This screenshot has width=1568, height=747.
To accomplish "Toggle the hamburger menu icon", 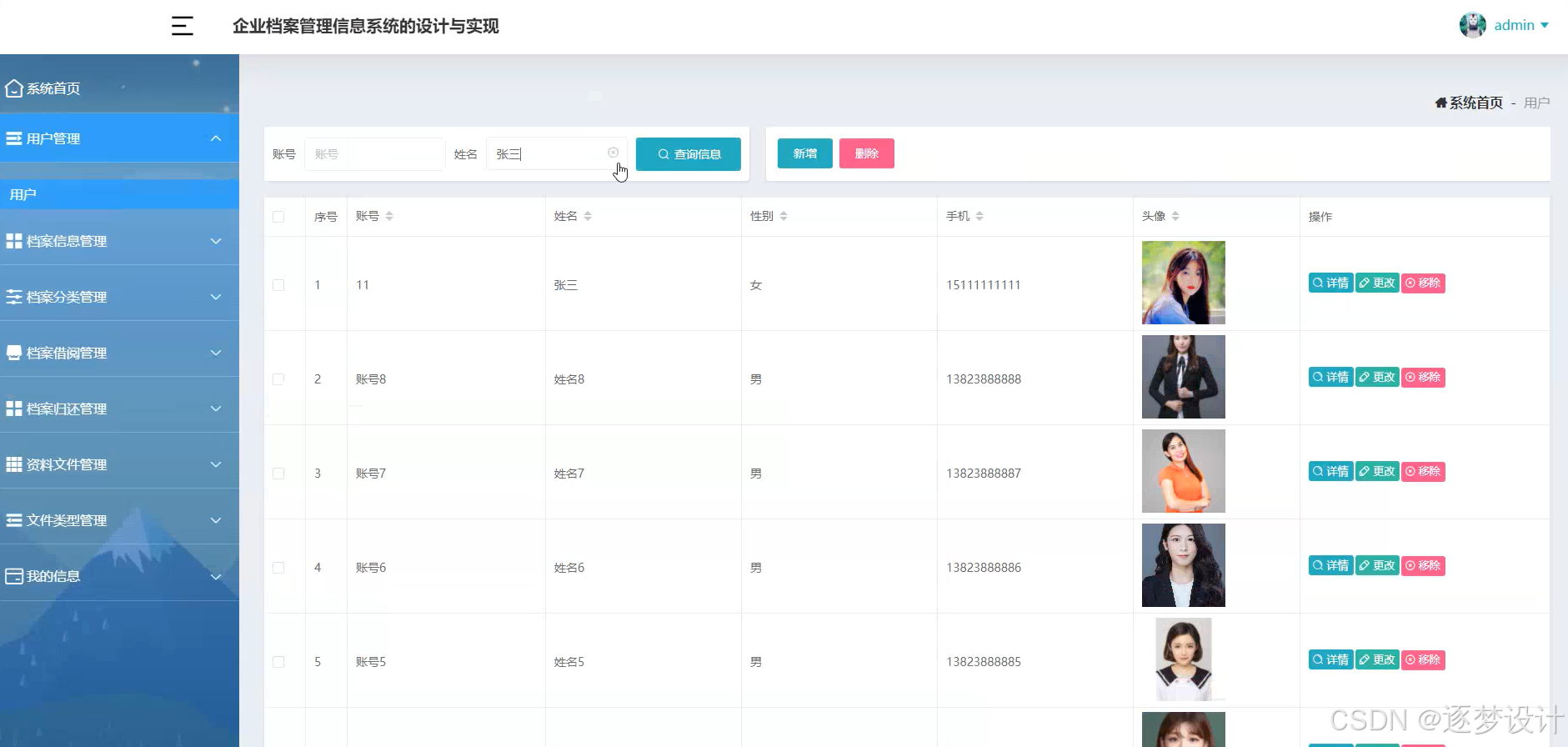I will click(x=183, y=26).
